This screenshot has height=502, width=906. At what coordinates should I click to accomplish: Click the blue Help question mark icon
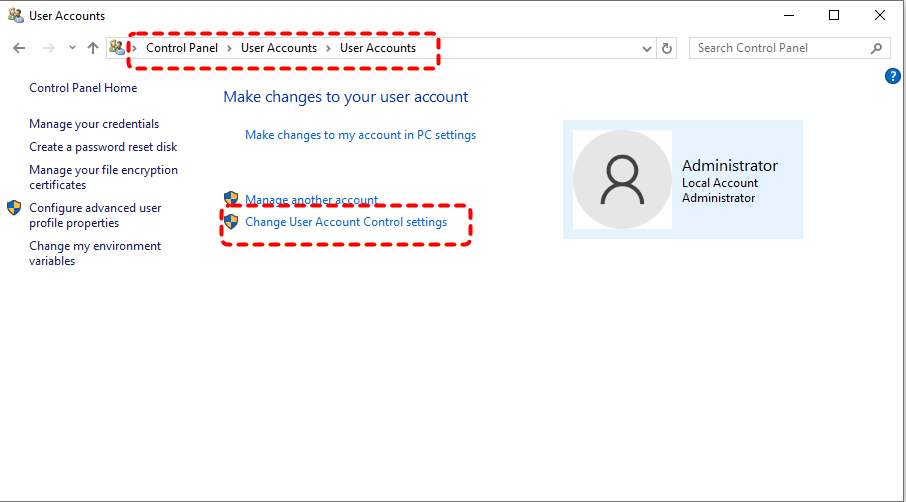(x=893, y=76)
